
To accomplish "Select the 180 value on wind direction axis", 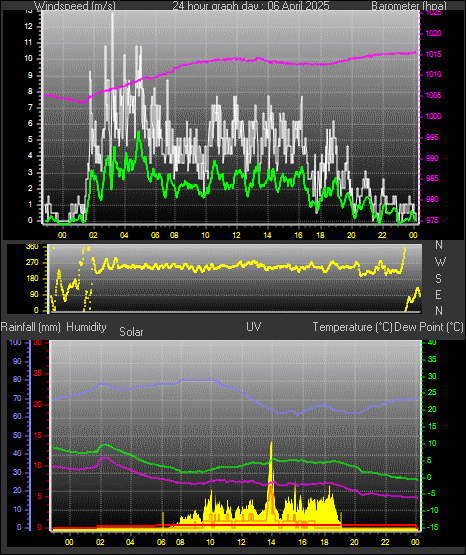I will point(32,279).
